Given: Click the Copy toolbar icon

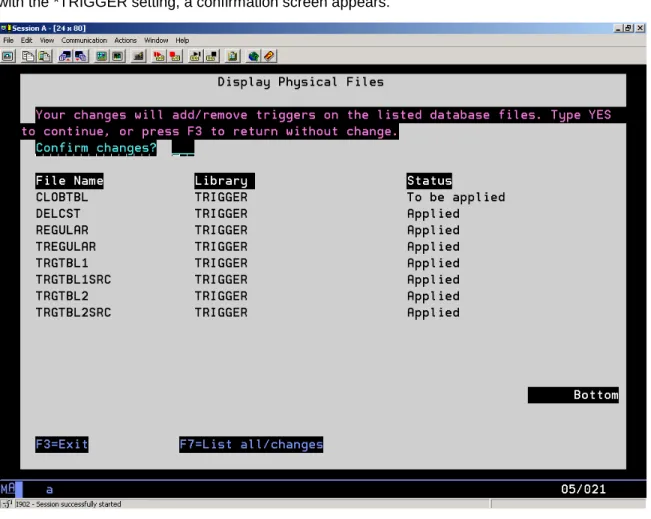Looking at the screenshot, I should point(28,56).
